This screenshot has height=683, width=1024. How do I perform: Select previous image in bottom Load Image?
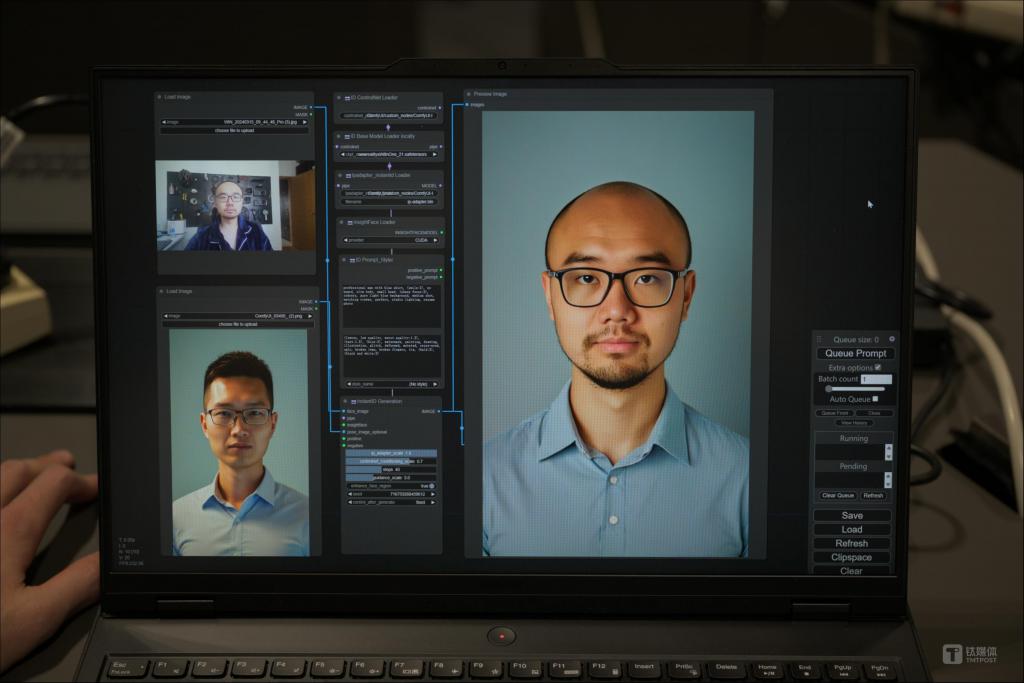pos(166,316)
